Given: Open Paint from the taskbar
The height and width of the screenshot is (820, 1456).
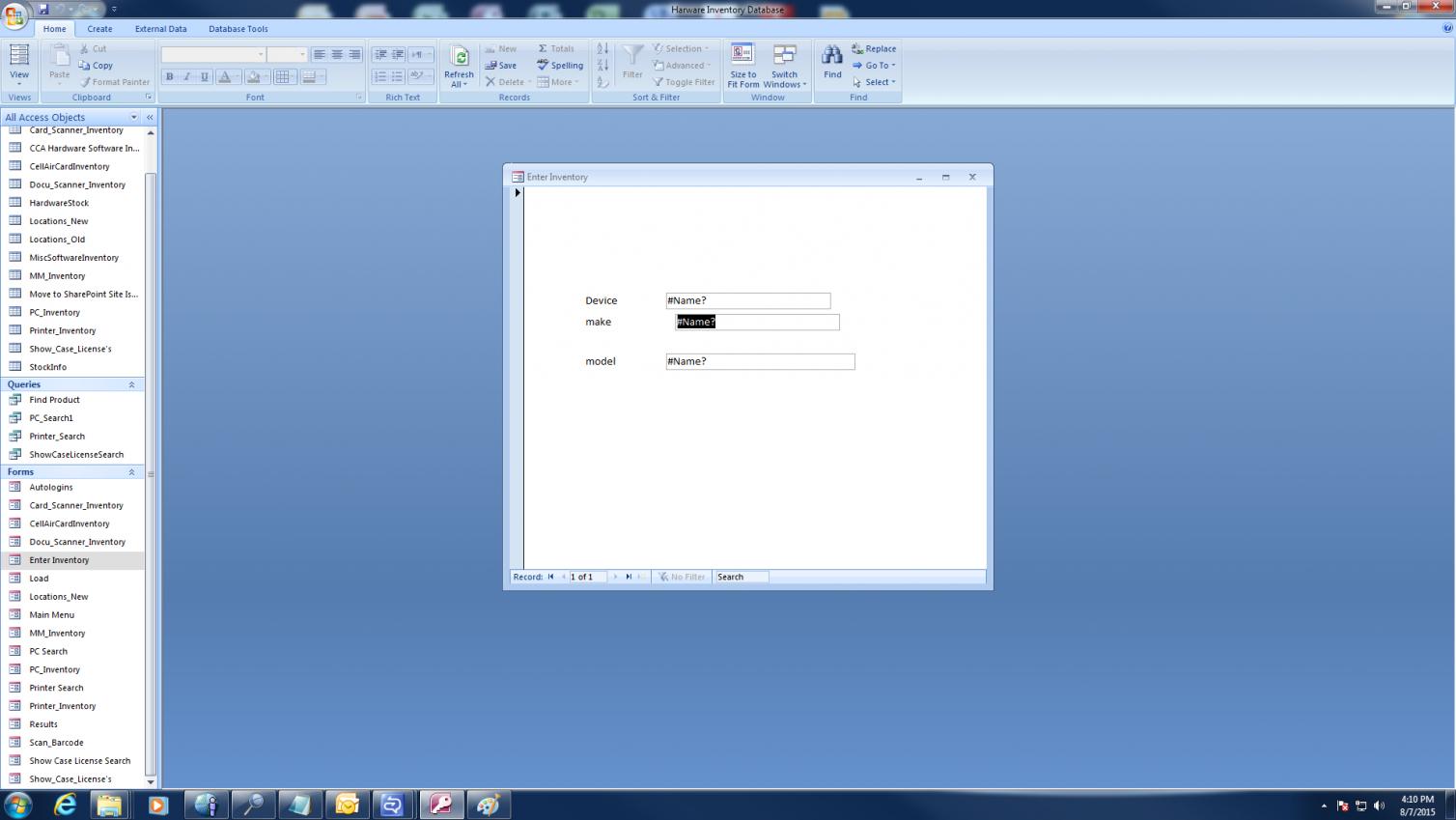Looking at the screenshot, I should click(x=489, y=805).
